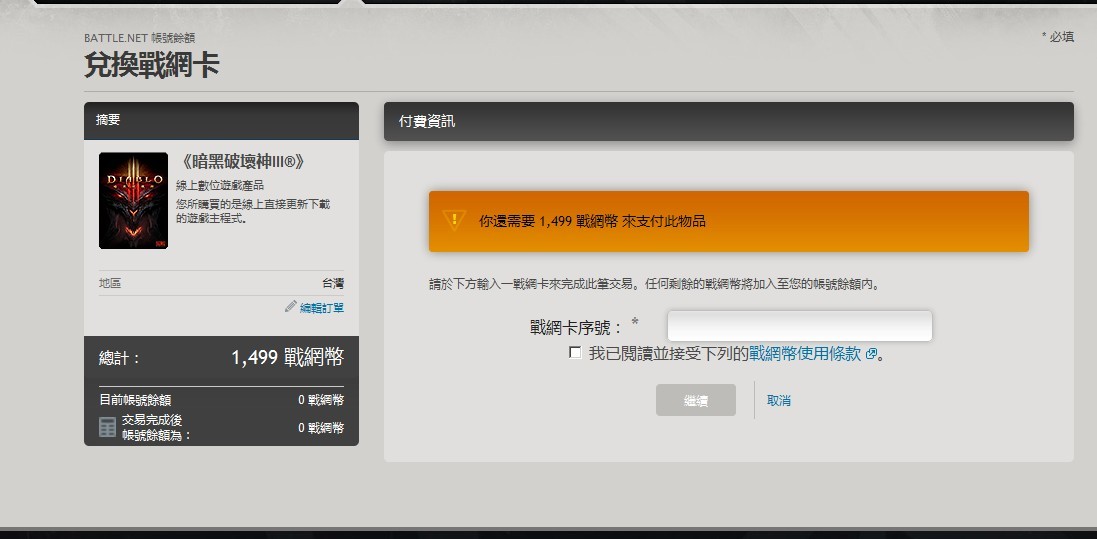
Task: Check the 我已閱讀並接受 terms checkbox
Action: click(x=575, y=353)
